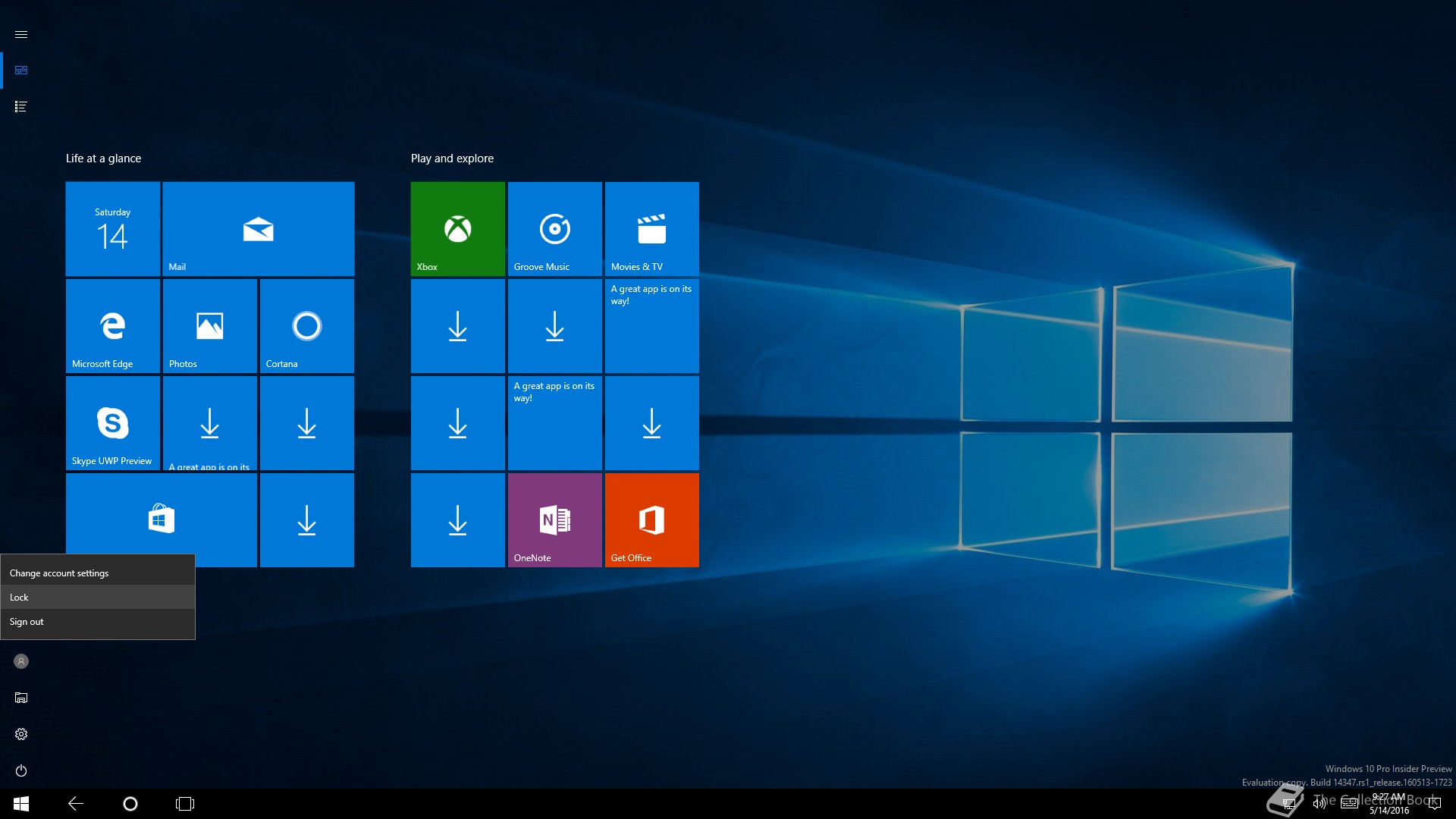Screen dimensions: 1456x819
Task: Click the pending download tile right of Skype
Action: click(x=210, y=423)
